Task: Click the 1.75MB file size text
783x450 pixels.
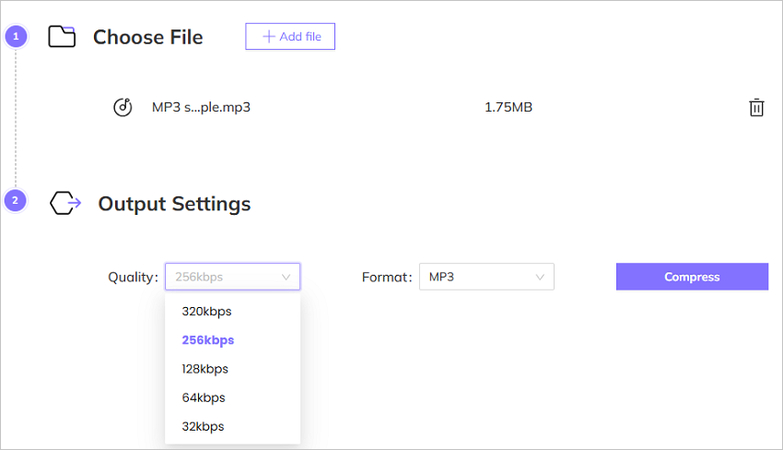Action: coord(508,107)
